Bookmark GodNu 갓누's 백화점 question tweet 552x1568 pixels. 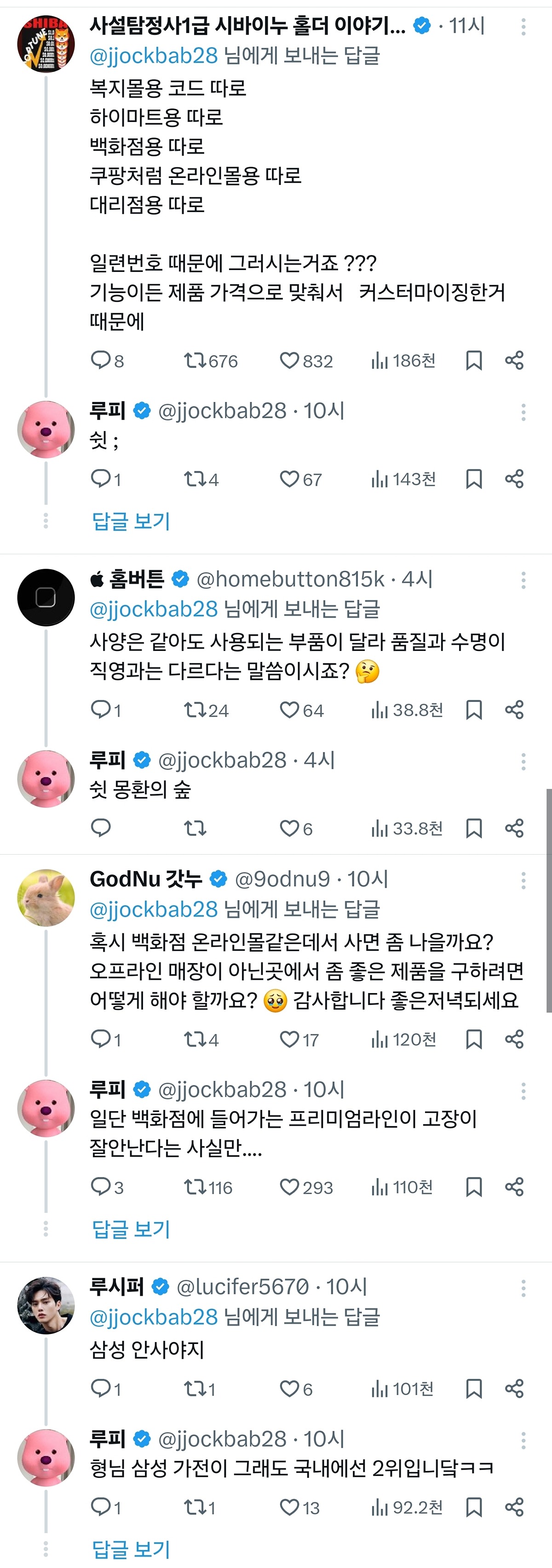tap(473, 1039)
